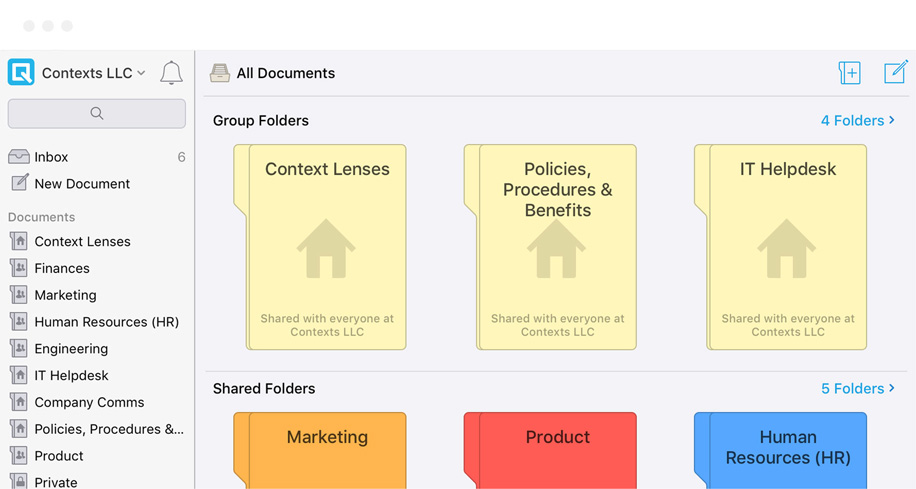The height and width of the screenshot is (489, 916).
Task: Open notifications bell
Action: point(171,73)
